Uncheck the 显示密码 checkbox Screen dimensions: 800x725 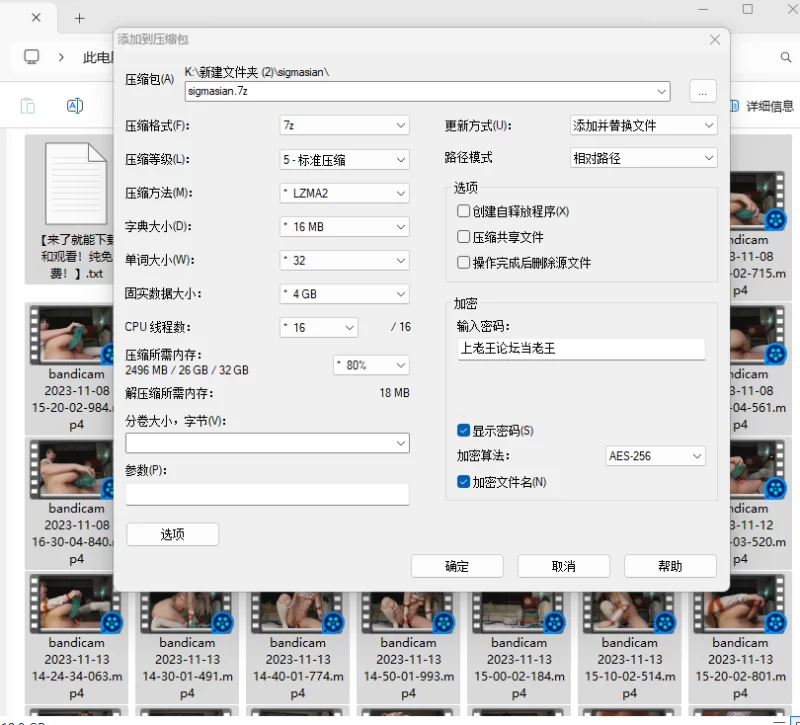click(x=464, y=430)
